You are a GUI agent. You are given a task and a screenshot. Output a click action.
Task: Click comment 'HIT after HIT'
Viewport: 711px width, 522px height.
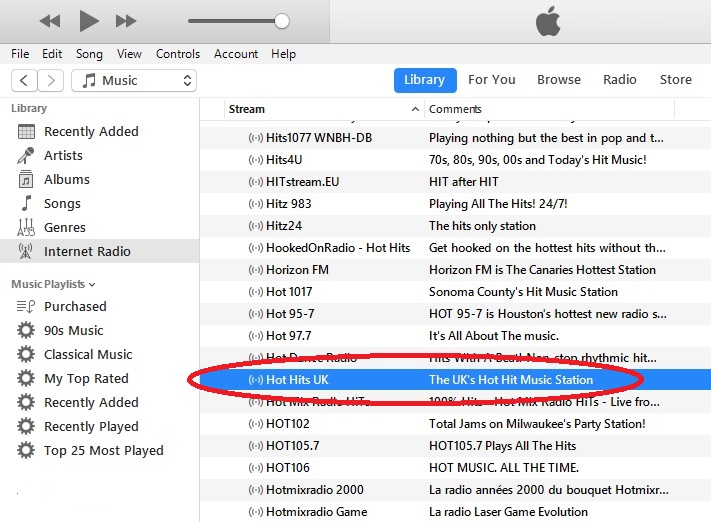pyautogui.click(x=463, y=182)
